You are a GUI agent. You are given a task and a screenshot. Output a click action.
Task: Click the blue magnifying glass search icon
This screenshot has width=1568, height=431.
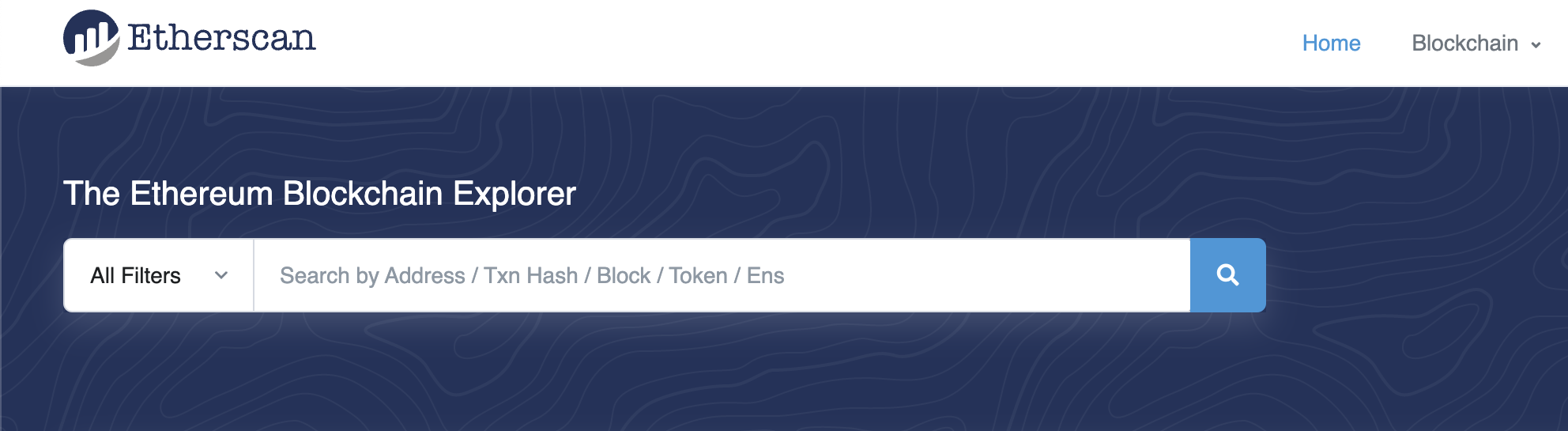1227,275
